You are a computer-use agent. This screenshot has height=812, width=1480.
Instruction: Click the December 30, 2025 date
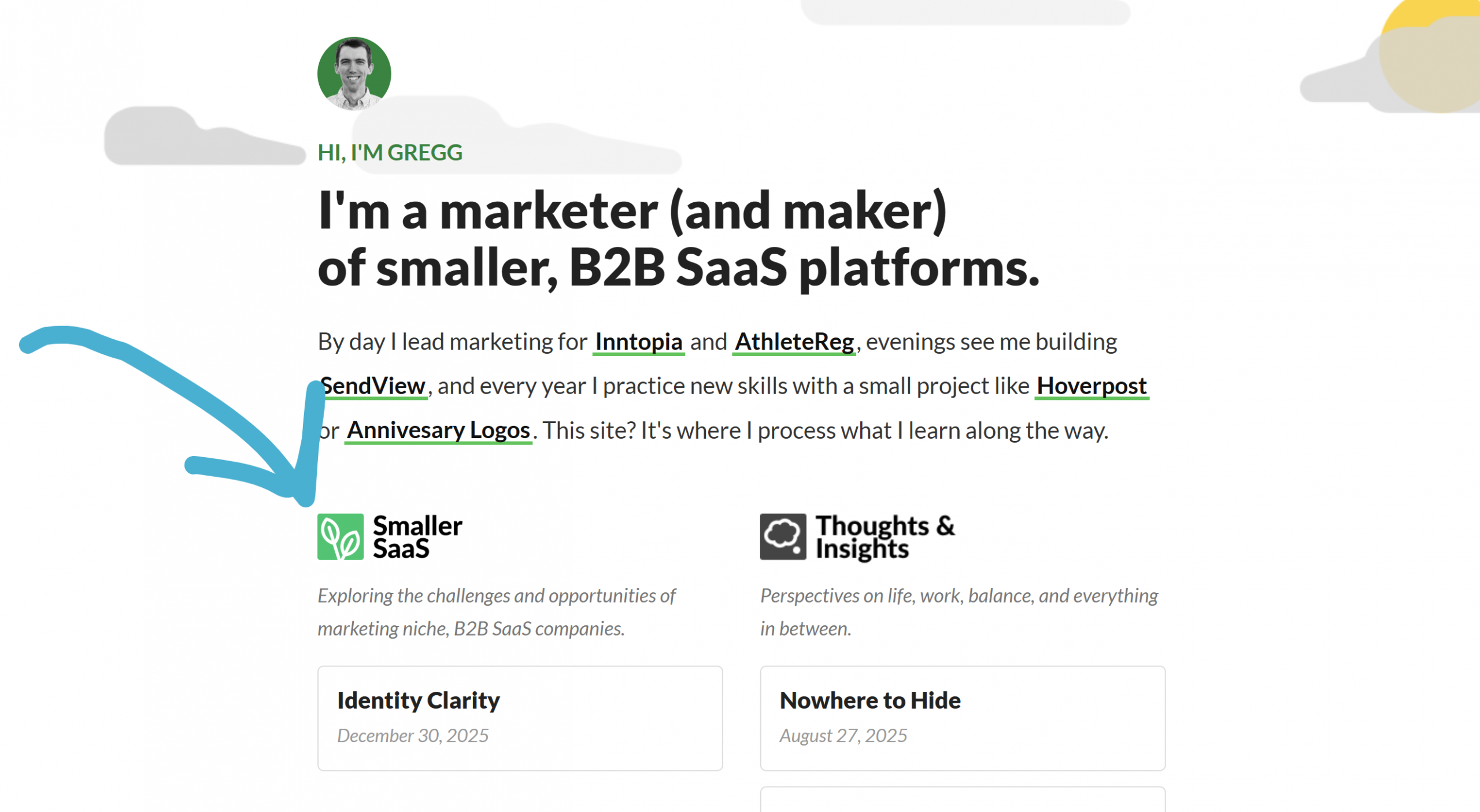pyautogui.click(x=413, y=735)
